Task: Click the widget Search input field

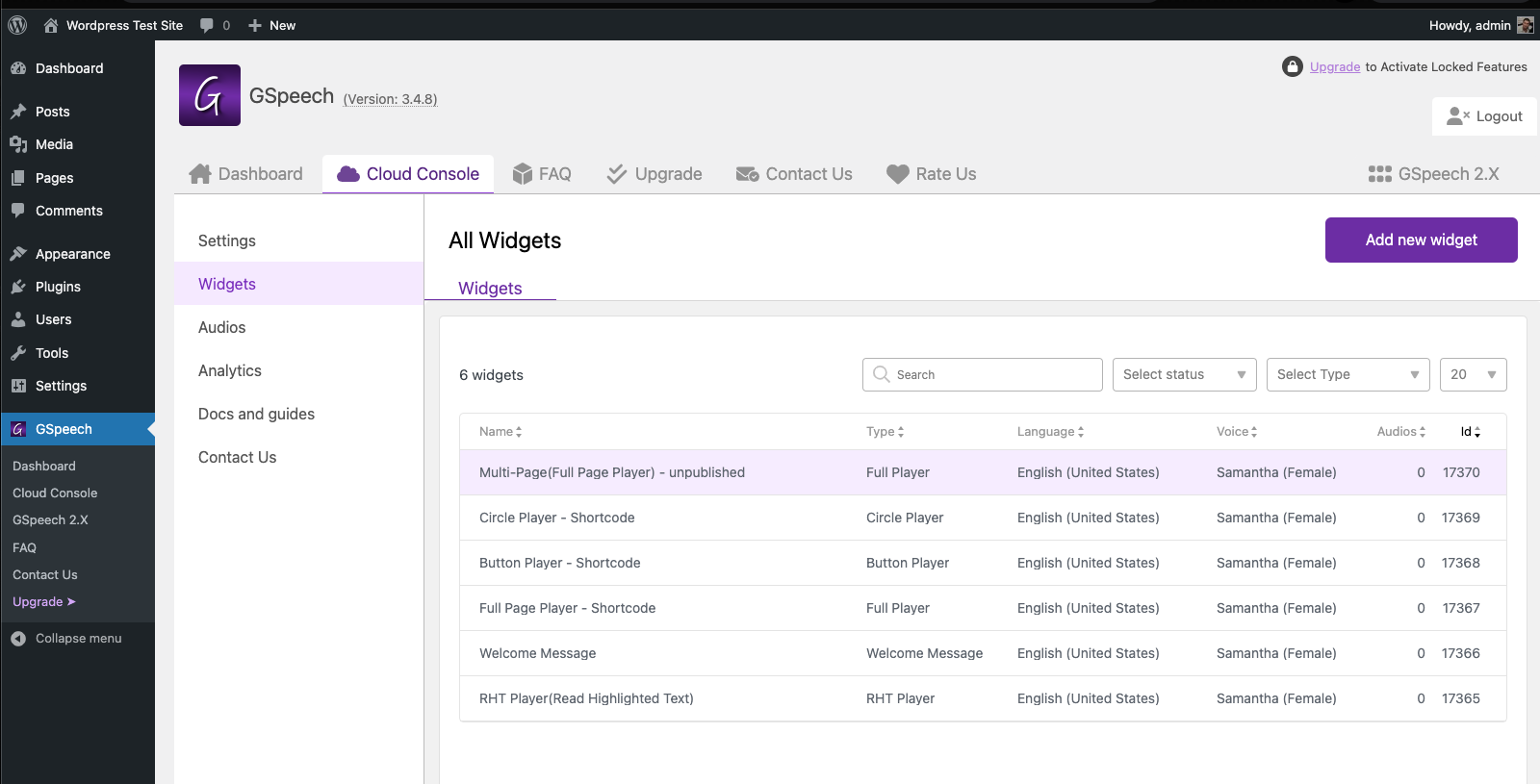Action: [x=983, y=374]
